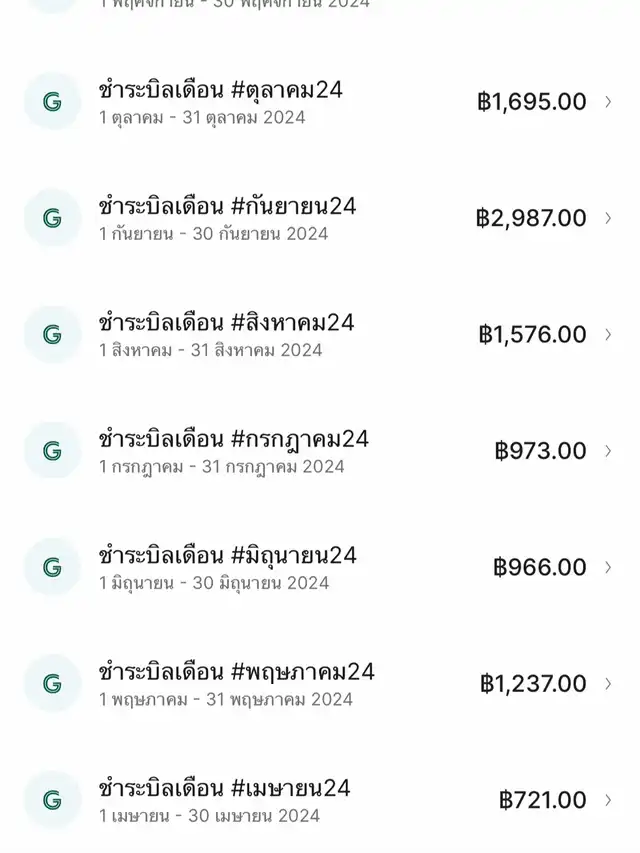Tap the G icon beside สิงหาคม24 bill
This screenshot has width=640, height=853.
52,334
